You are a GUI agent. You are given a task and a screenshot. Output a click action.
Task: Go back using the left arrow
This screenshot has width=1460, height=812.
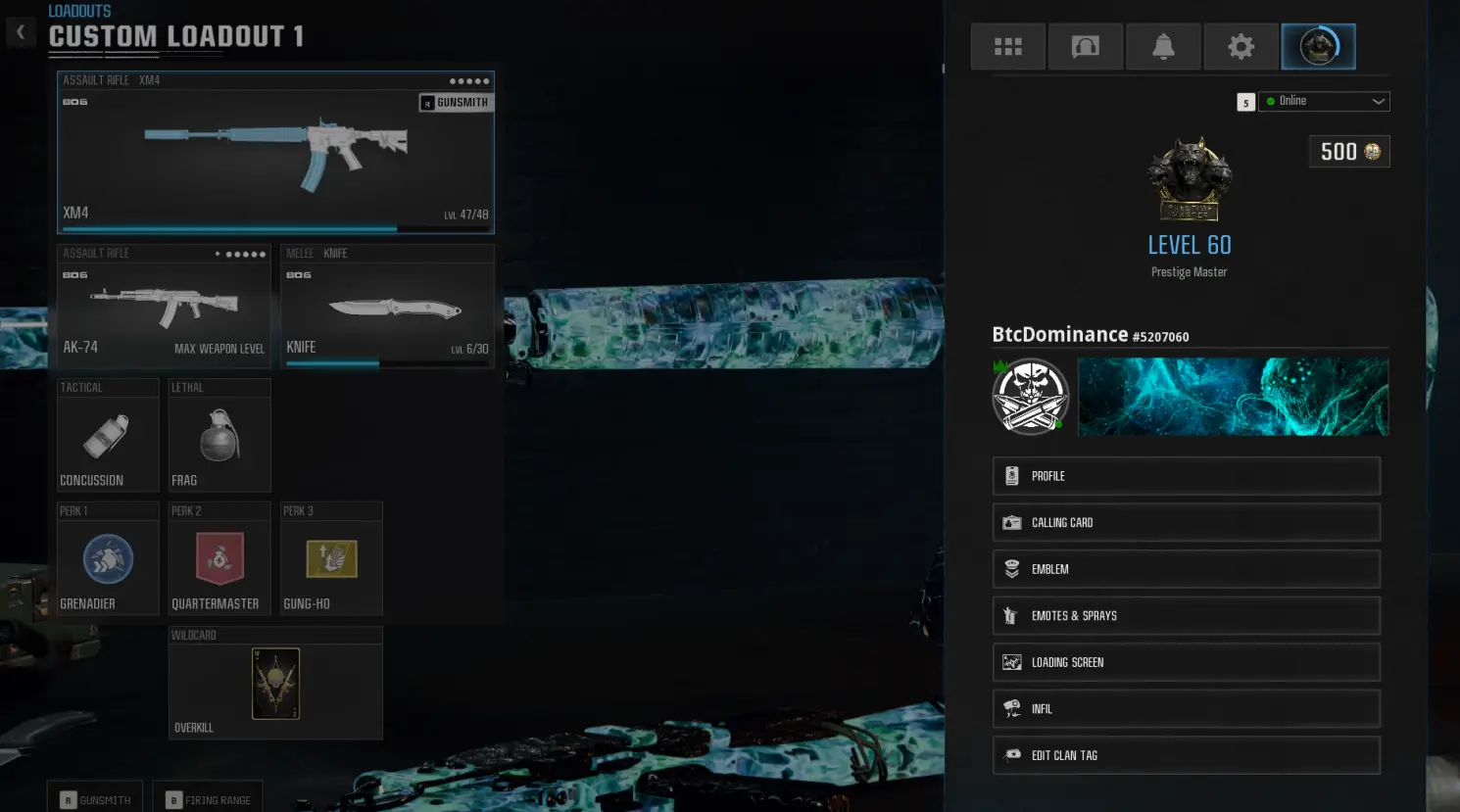pyautogui.click(x=21, y=32)
